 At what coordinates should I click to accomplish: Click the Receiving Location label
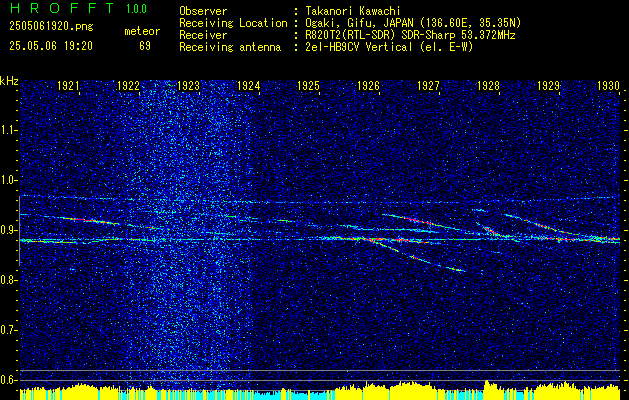[x=233, y=23]
